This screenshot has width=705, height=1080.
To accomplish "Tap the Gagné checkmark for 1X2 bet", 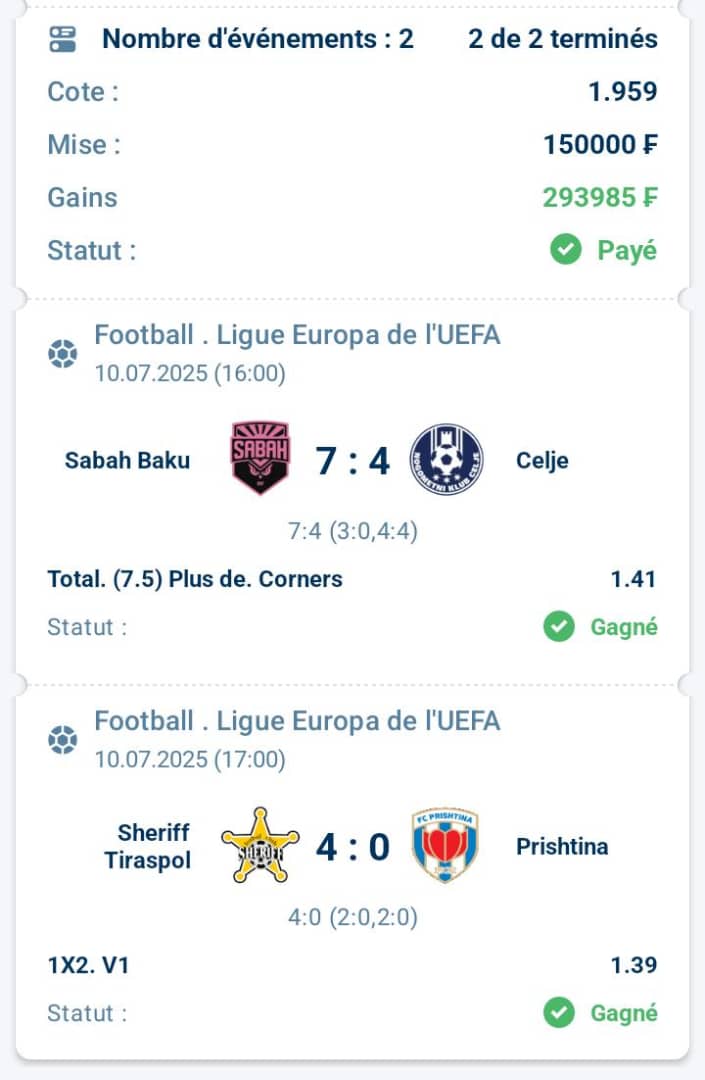I will 559,1012.
